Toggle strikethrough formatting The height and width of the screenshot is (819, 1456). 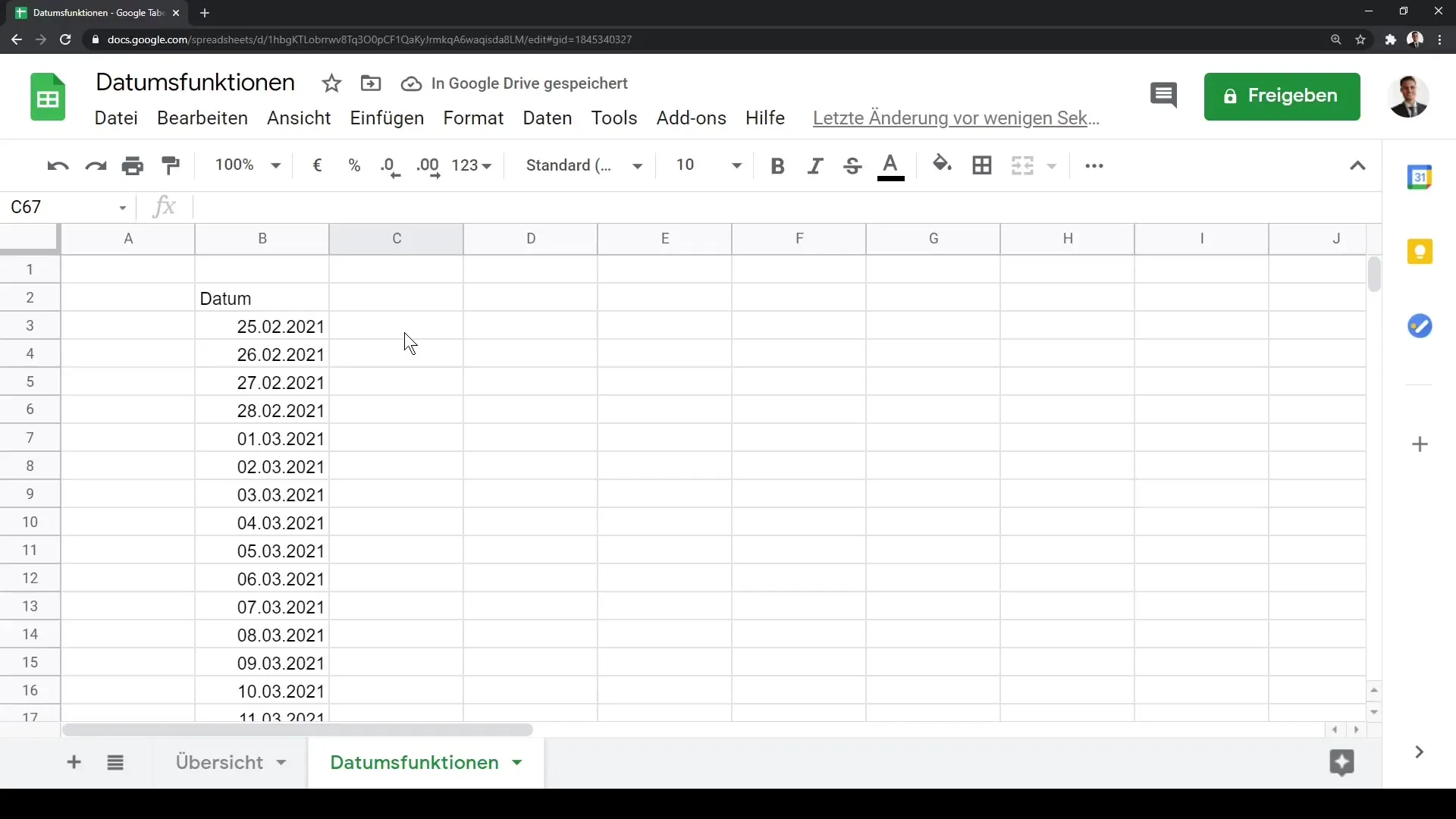(x=852, y=165)
